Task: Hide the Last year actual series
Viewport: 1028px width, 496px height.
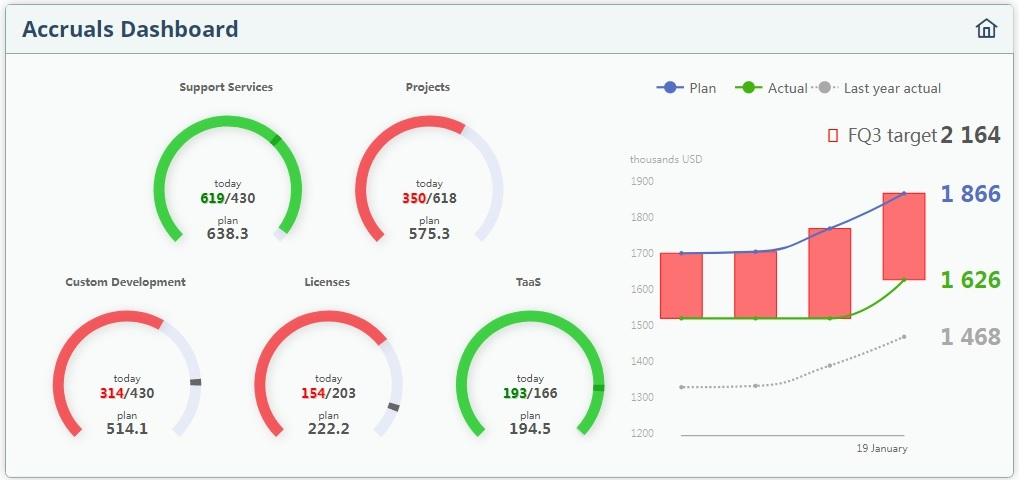Action: tap(879, 88)
